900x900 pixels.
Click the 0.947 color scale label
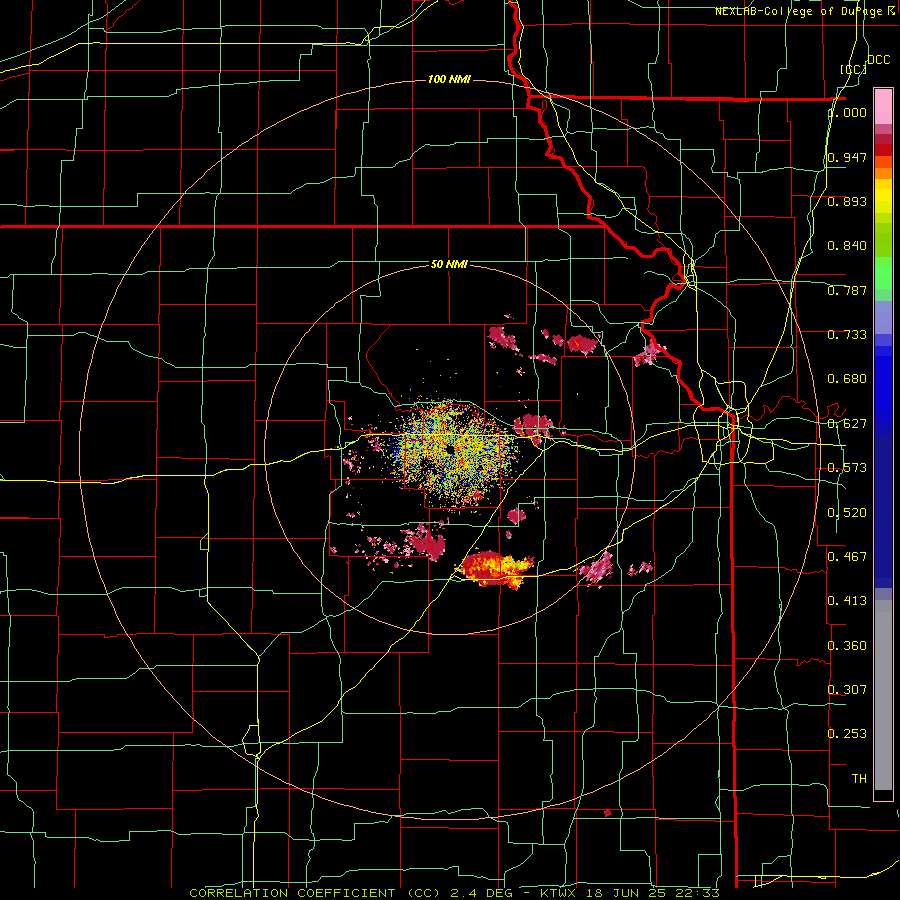click(847, 157)
